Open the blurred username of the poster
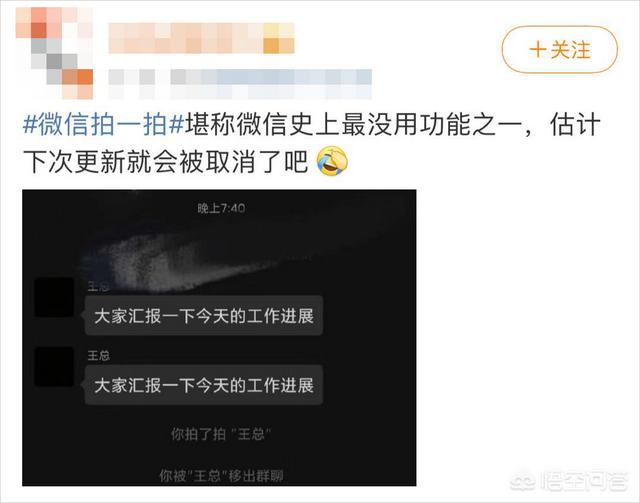The image size is (640, 503). (201, 38)
